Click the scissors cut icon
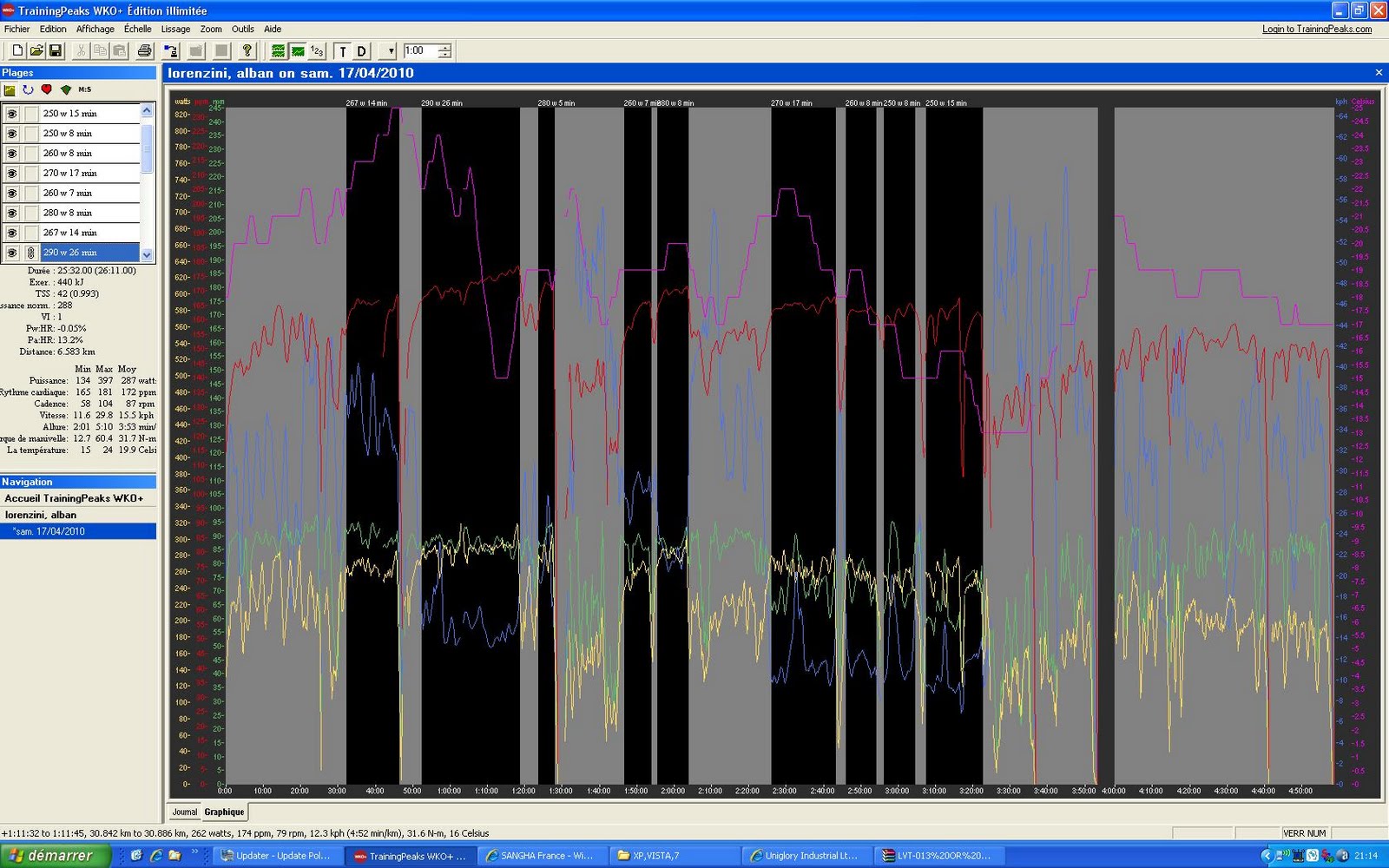The image size is (1389, 868). click(x=81, y=51)
